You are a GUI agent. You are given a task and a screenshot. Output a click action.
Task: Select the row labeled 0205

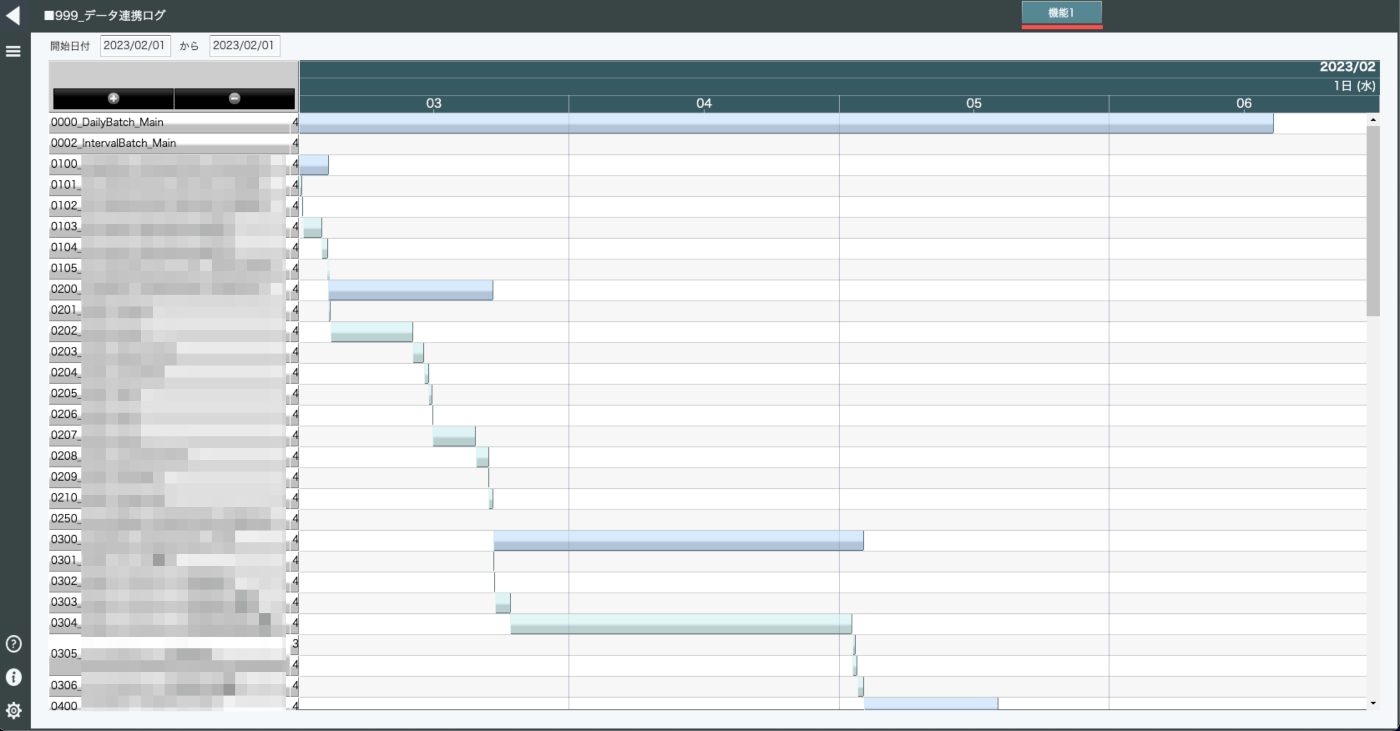point(168,394)
